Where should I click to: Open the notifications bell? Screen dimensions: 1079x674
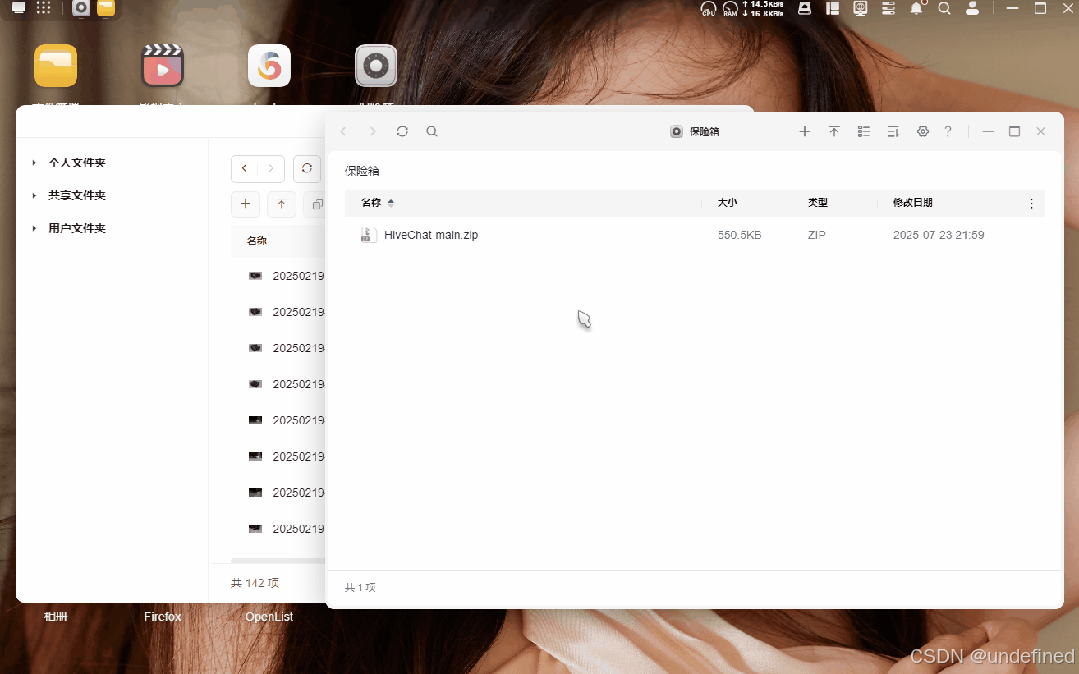tap(917, 8)
